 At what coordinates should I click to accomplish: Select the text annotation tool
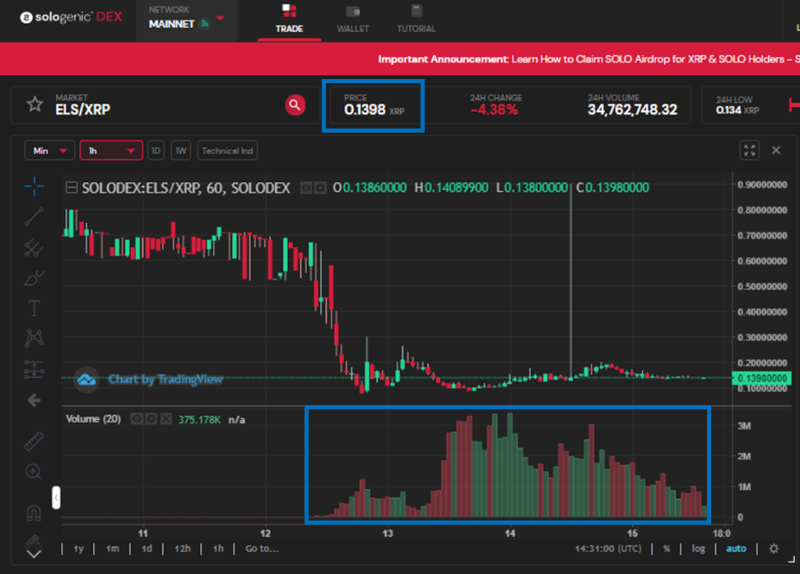pyautogui.click(x=34, y=308)
